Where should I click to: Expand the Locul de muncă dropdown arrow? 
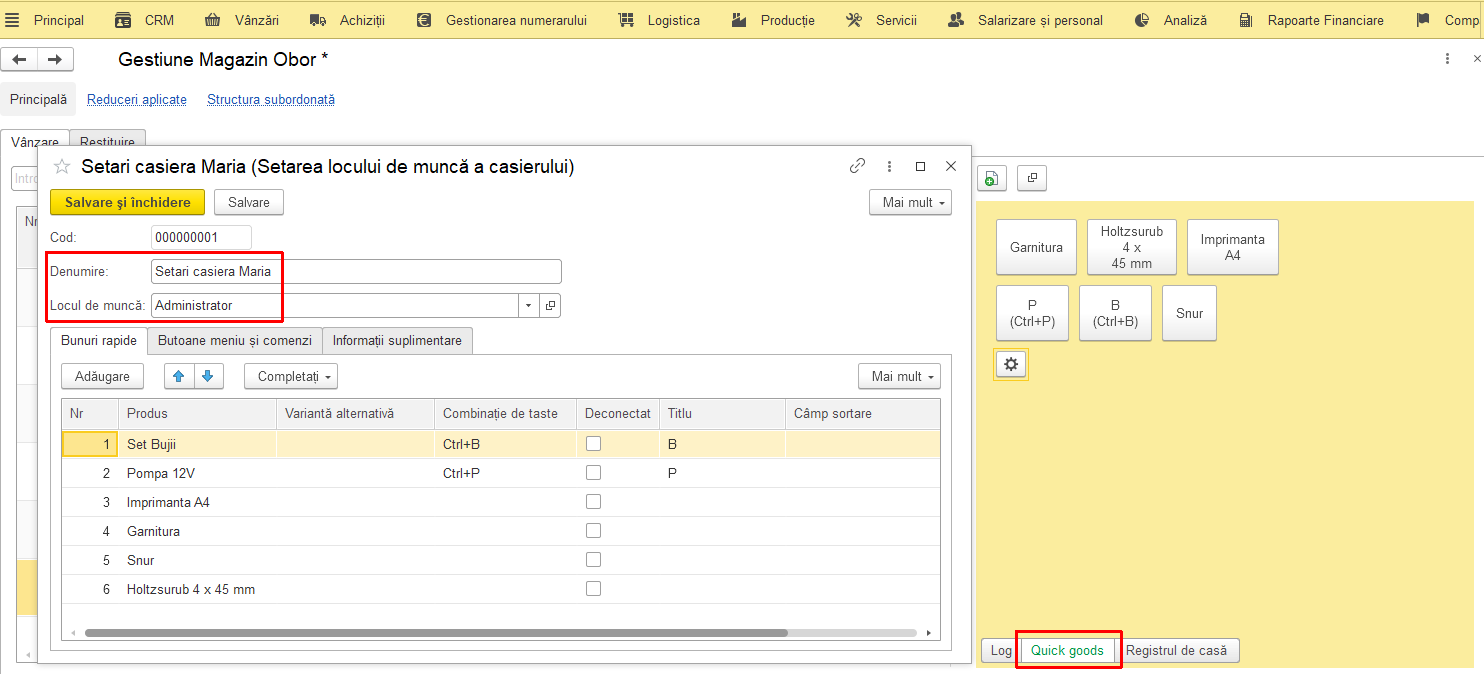click(528, 305)
